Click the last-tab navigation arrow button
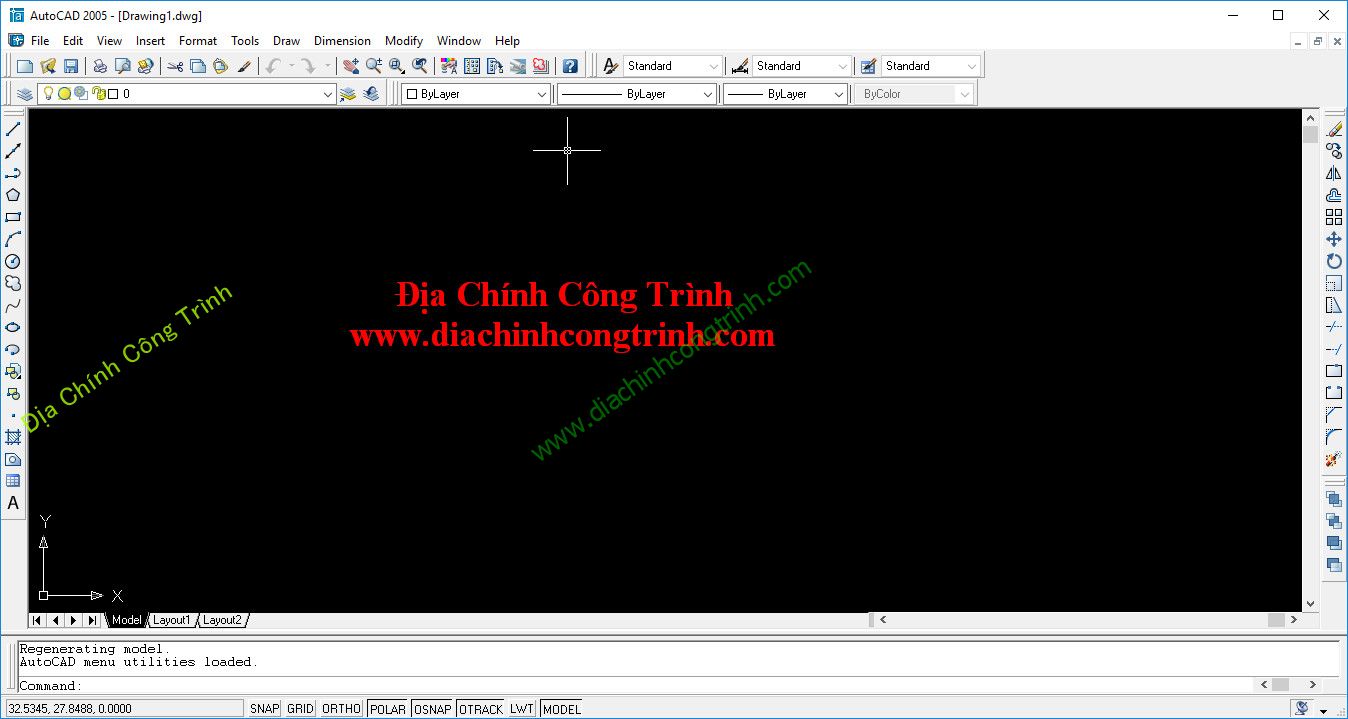1348x719 pixels. coord(92,620)
